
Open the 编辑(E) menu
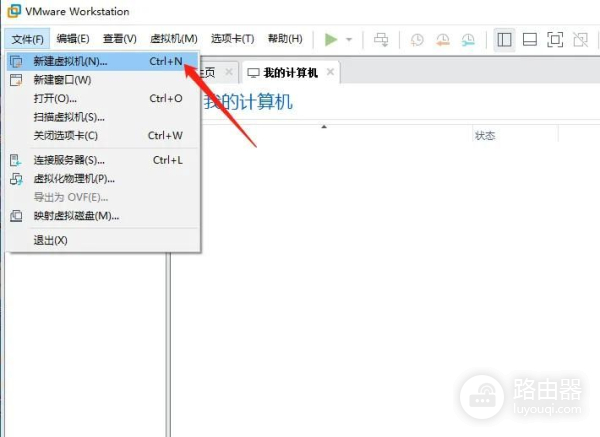tap(73, 39)
